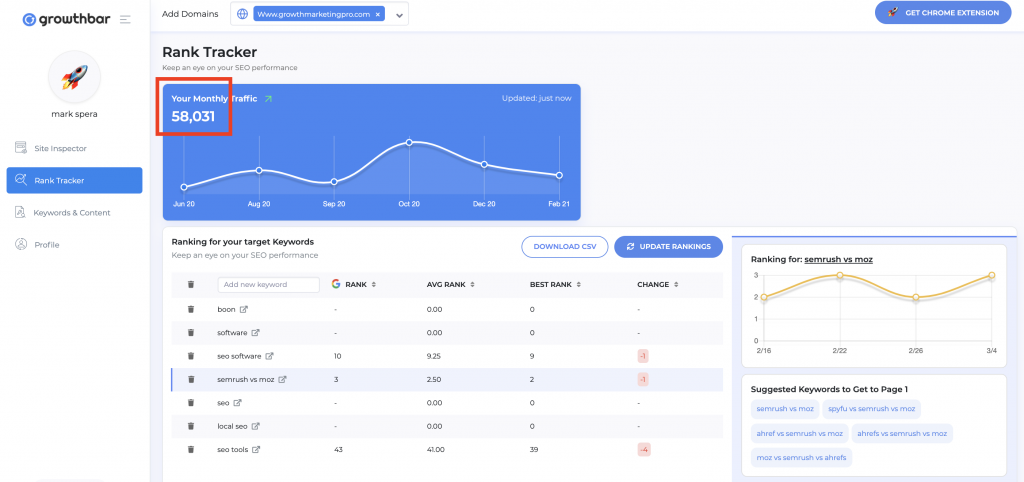Expand the Add Domains dropdown arrow
The height and width of the screenshot is (482, 1024).
400,14
